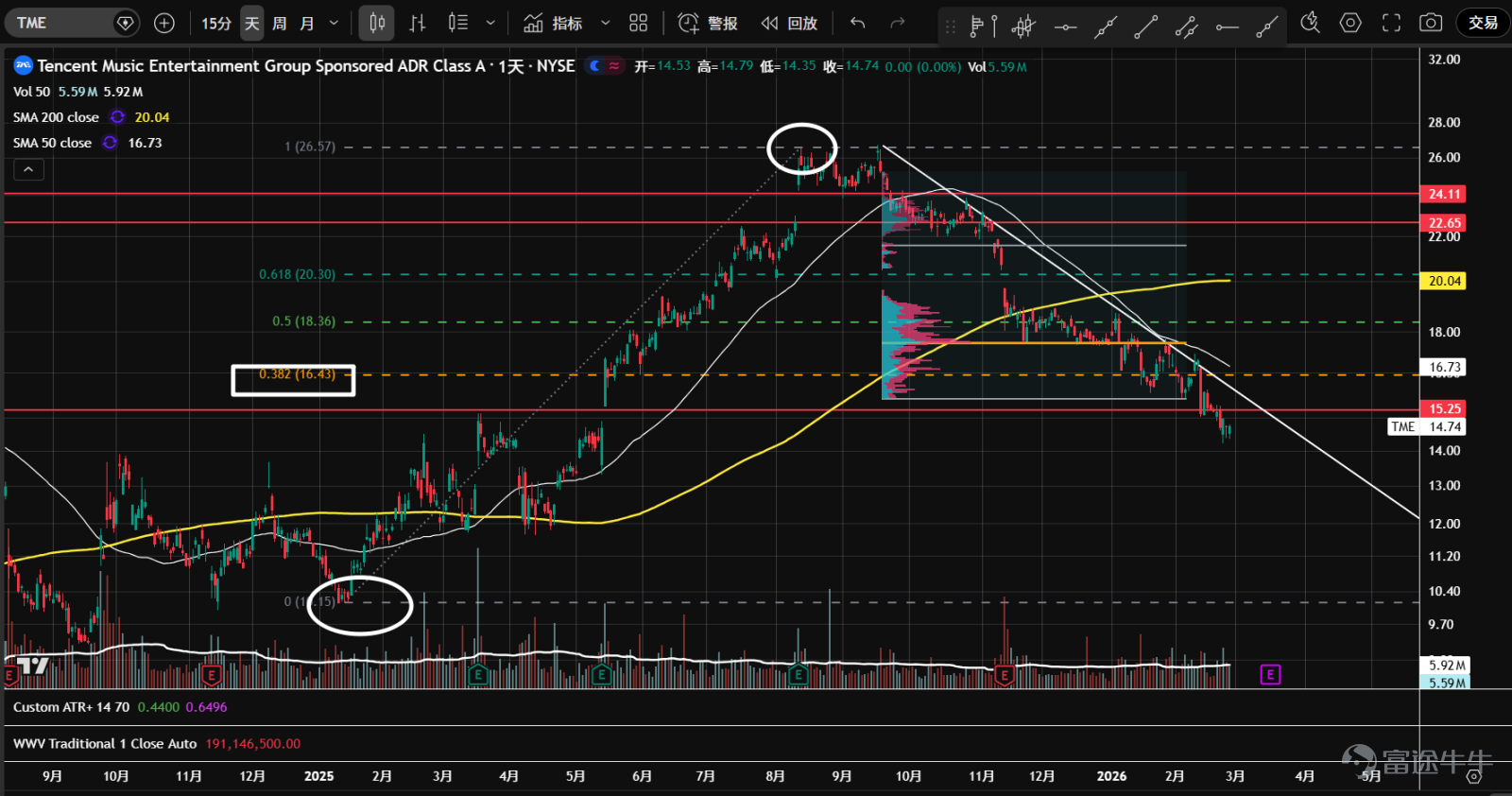Click the Custom ATR+ 14 70 legend

click(x=71, y=707)
